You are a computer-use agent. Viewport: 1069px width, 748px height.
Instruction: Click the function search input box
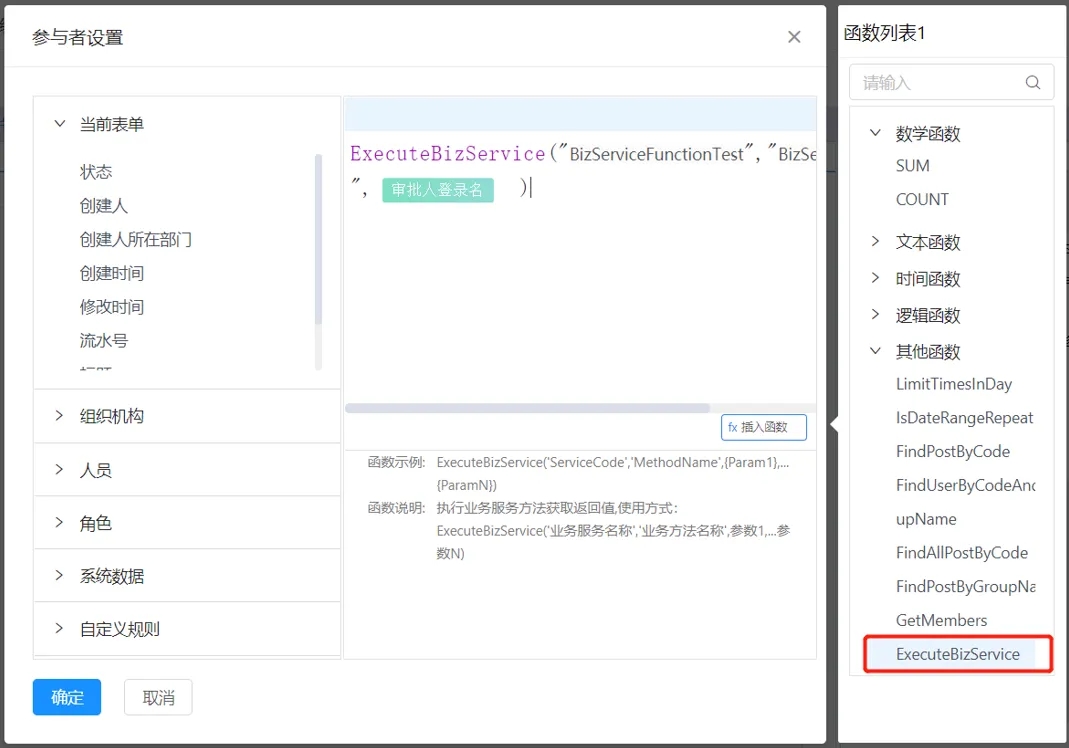(x=935, y=83)
